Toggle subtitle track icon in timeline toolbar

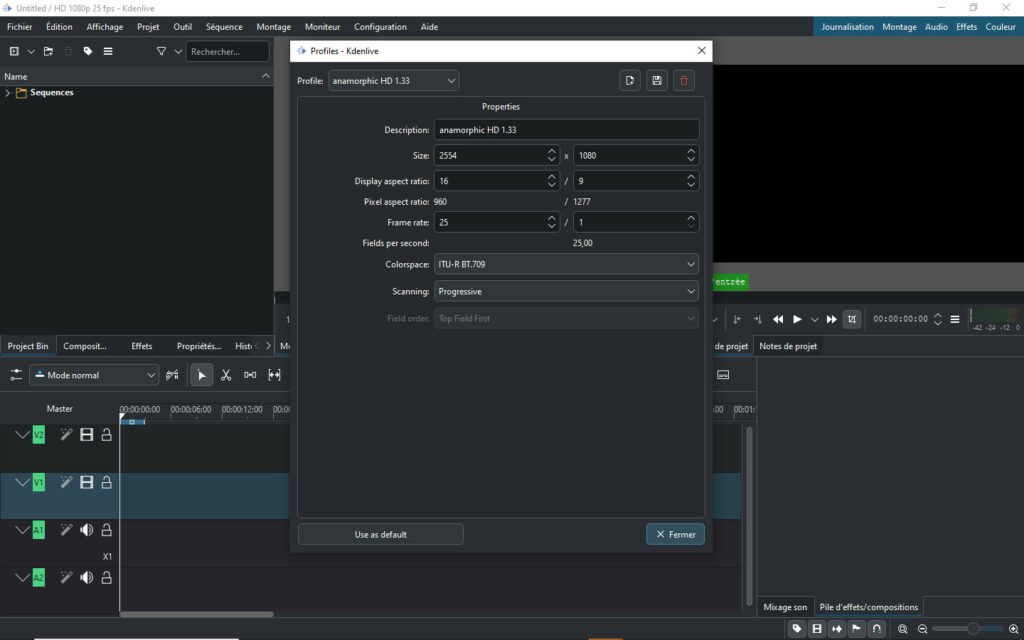click(723, 375)
